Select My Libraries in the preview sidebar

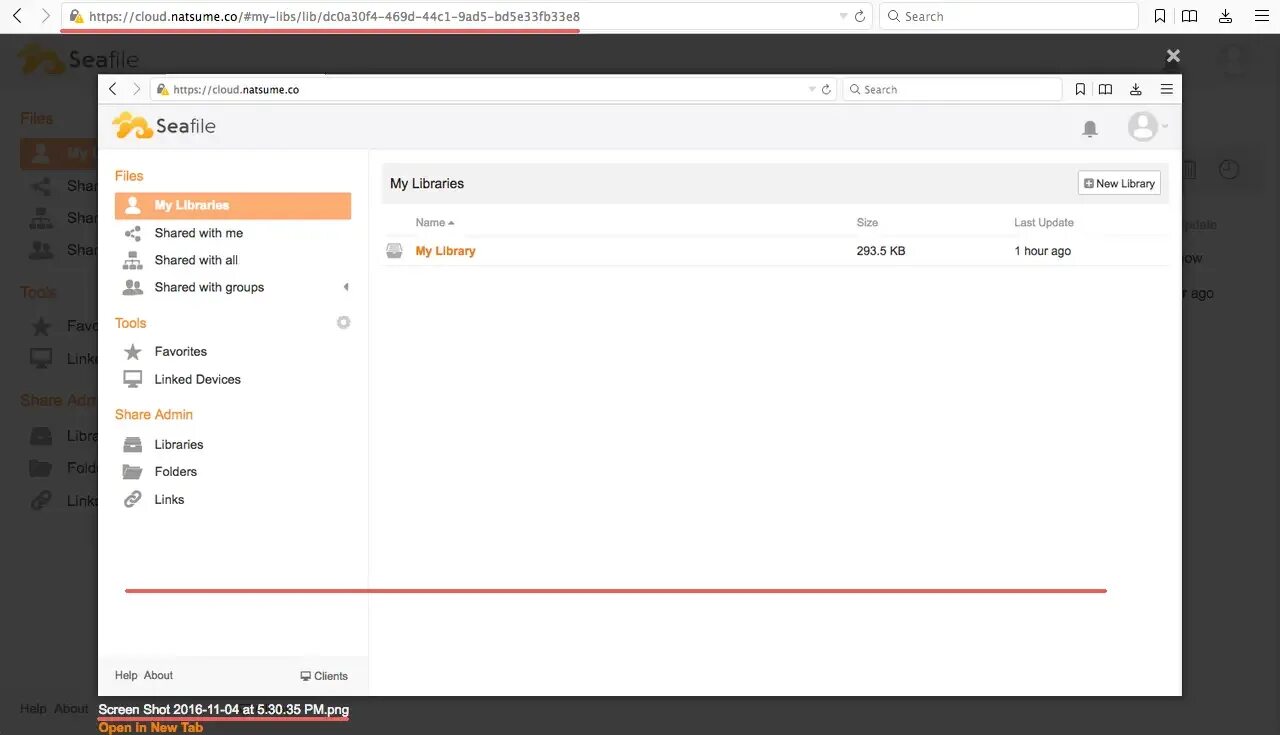[x=233, y=205]
